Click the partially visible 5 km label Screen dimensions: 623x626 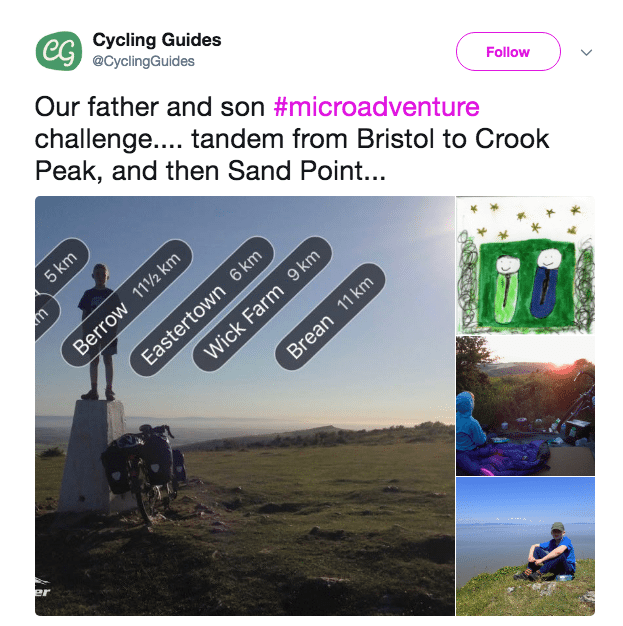pos(56,280)
